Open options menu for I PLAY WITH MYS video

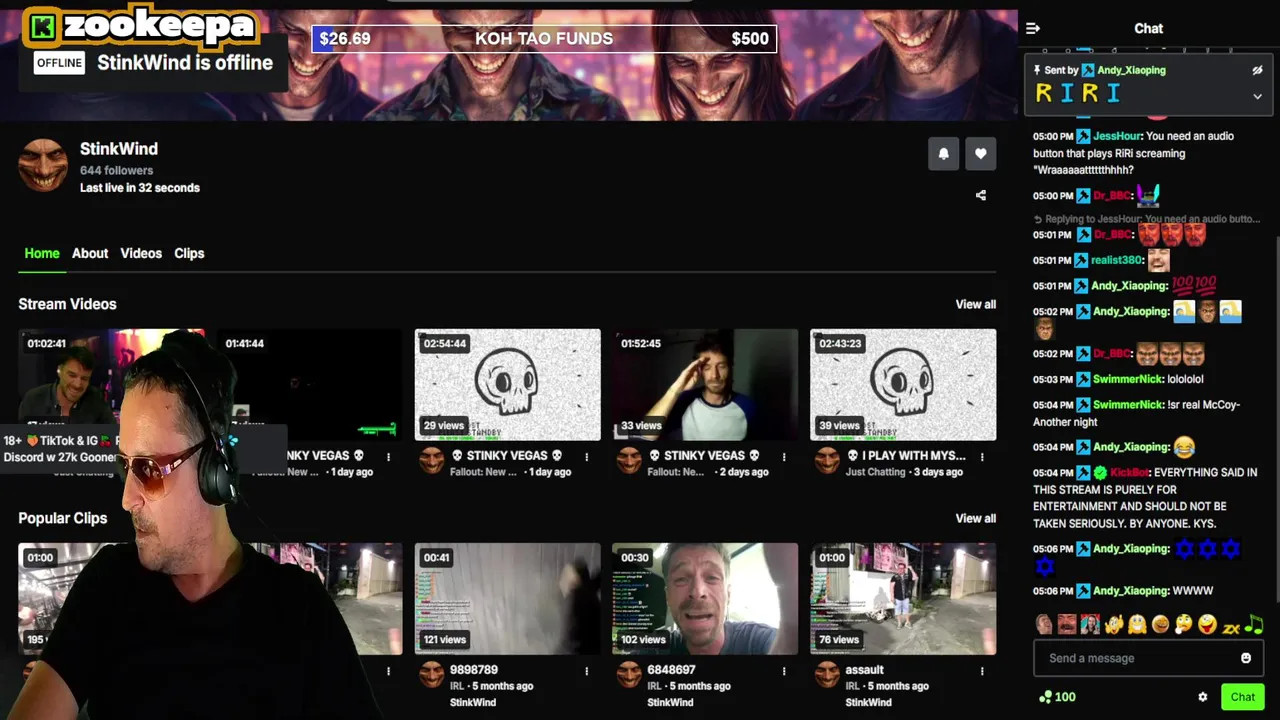(x=982, y=457)
